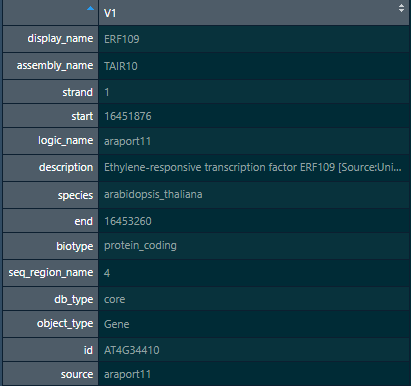Screen dimensions: 411x386
Task: Click the logic_name row label
Action: tap(65, 141)
